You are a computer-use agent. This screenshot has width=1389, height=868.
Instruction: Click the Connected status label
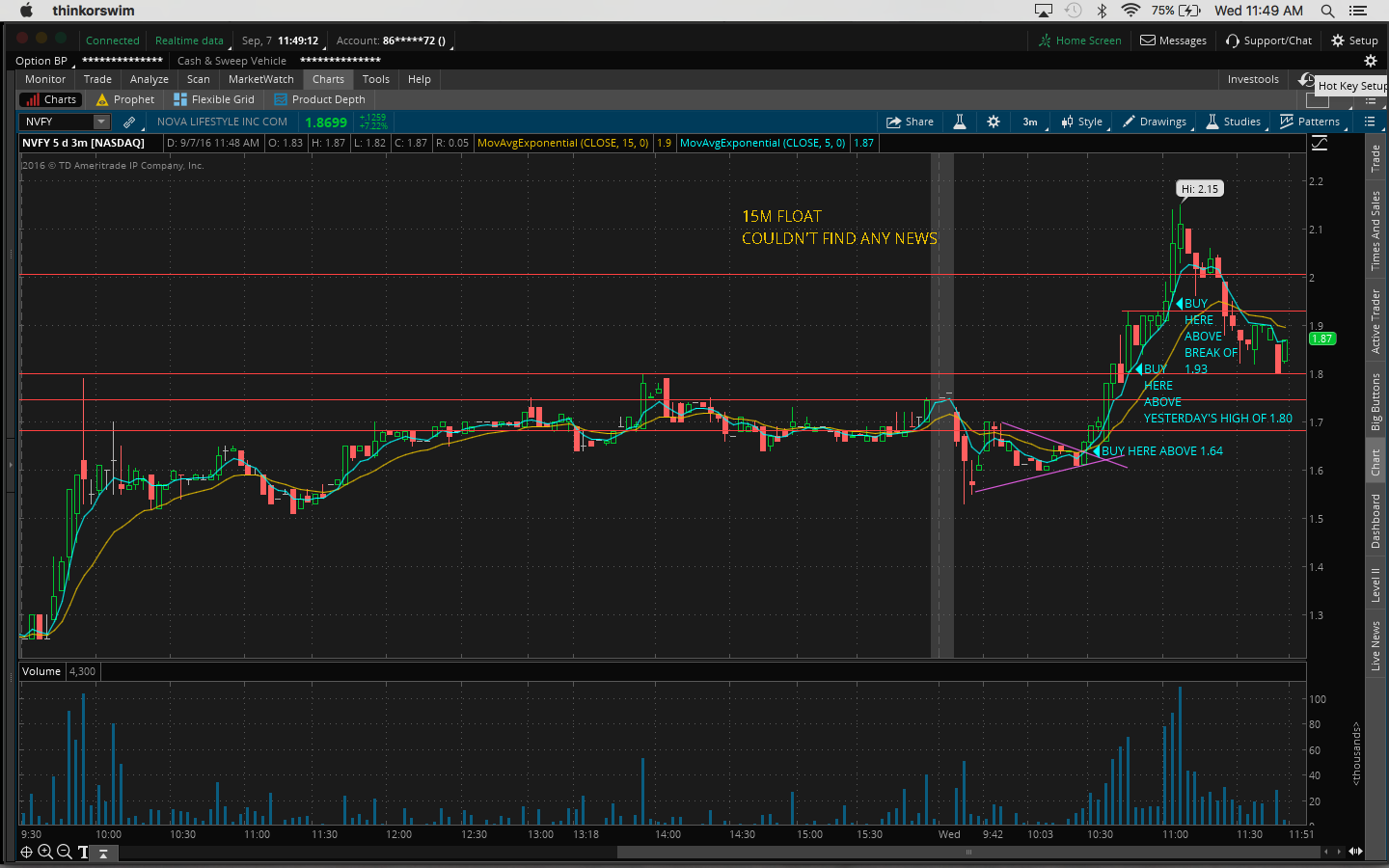(112, 41)
